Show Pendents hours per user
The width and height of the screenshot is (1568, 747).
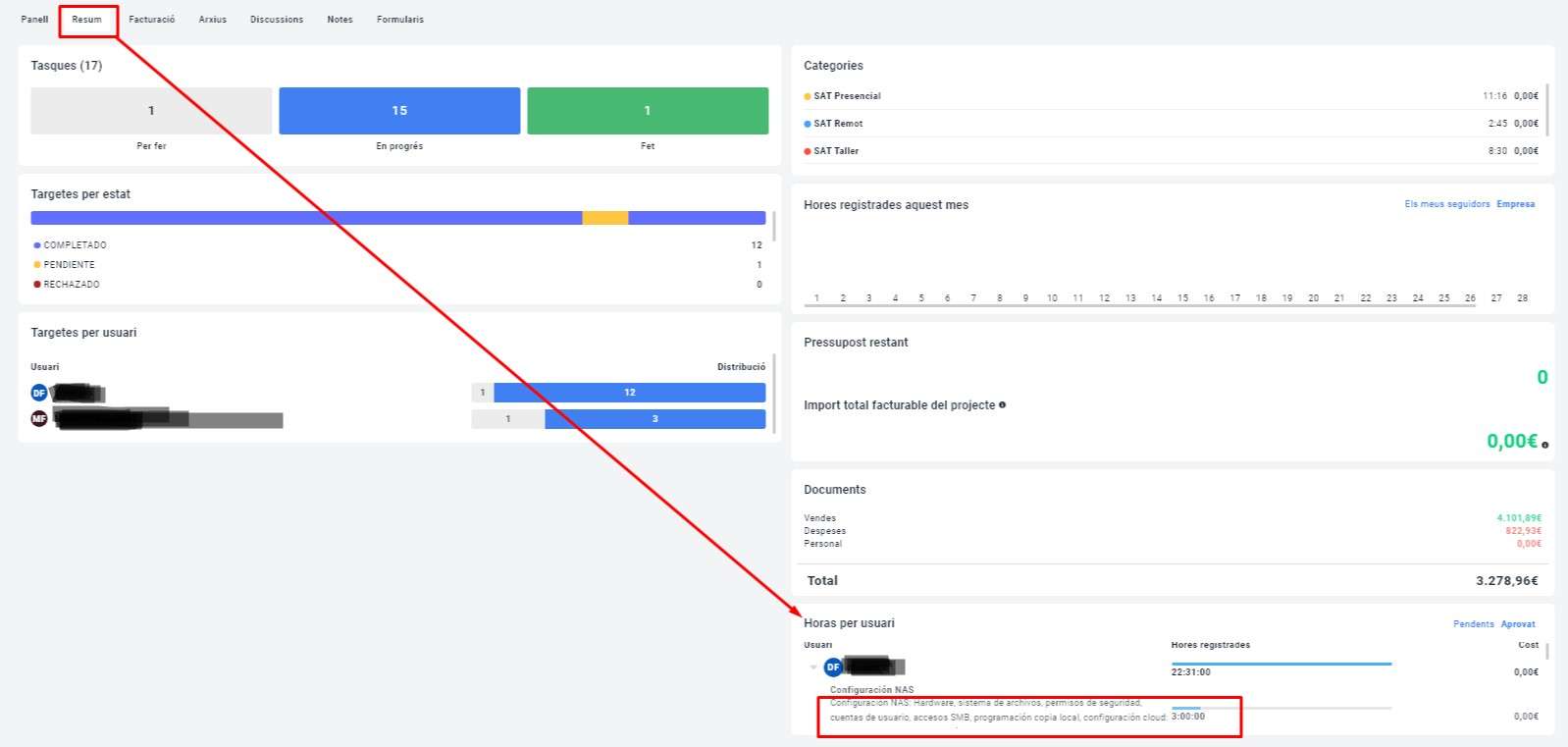pos(1473,624)
